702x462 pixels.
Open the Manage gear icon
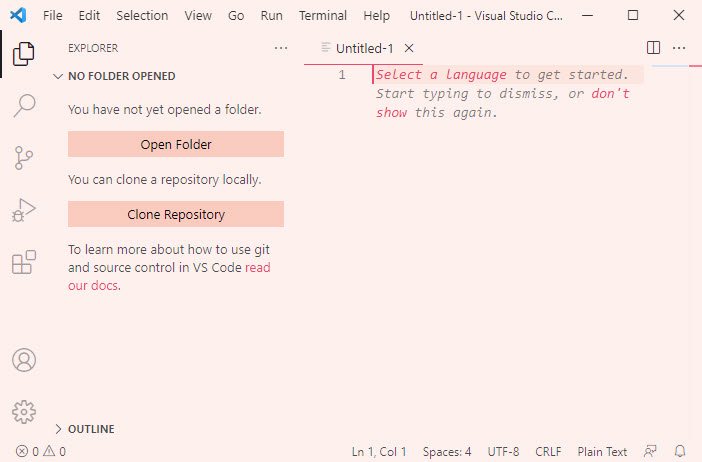24,410
